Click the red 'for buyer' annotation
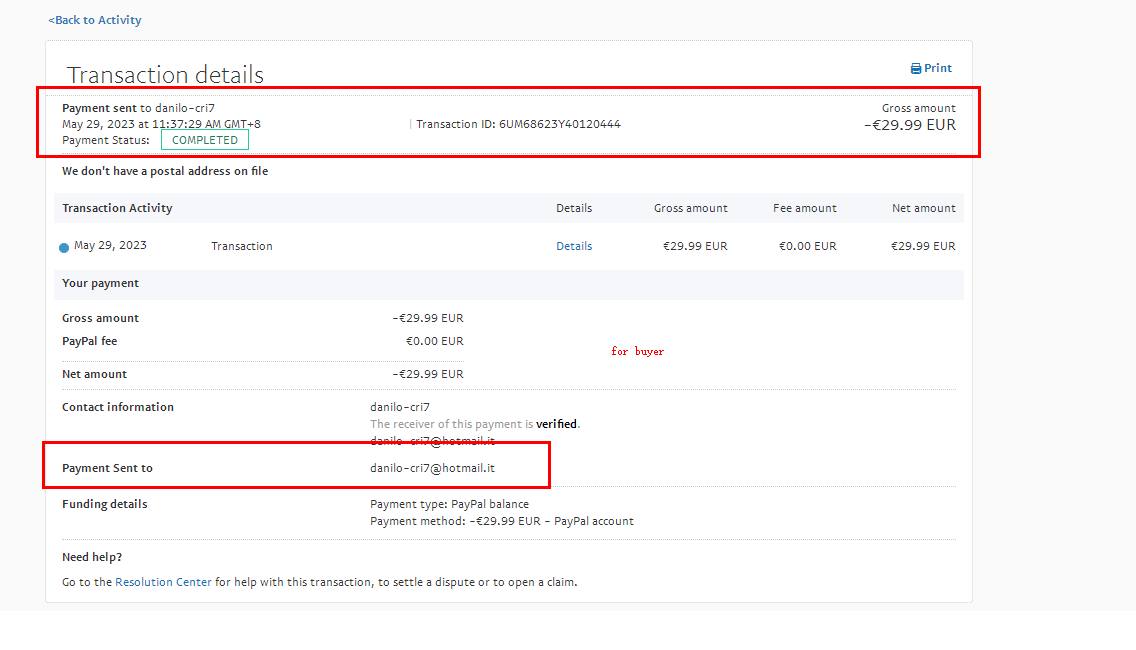 [x=637, y=351]
